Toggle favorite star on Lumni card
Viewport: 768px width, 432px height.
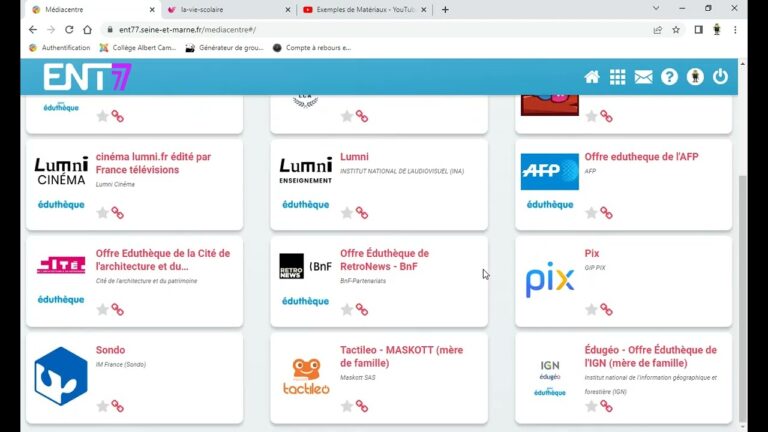click(x=347, y=213)
